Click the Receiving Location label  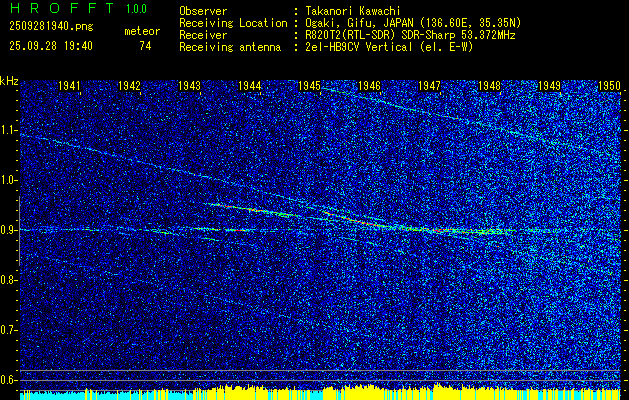pyautogui.click(x=233, y=23)
